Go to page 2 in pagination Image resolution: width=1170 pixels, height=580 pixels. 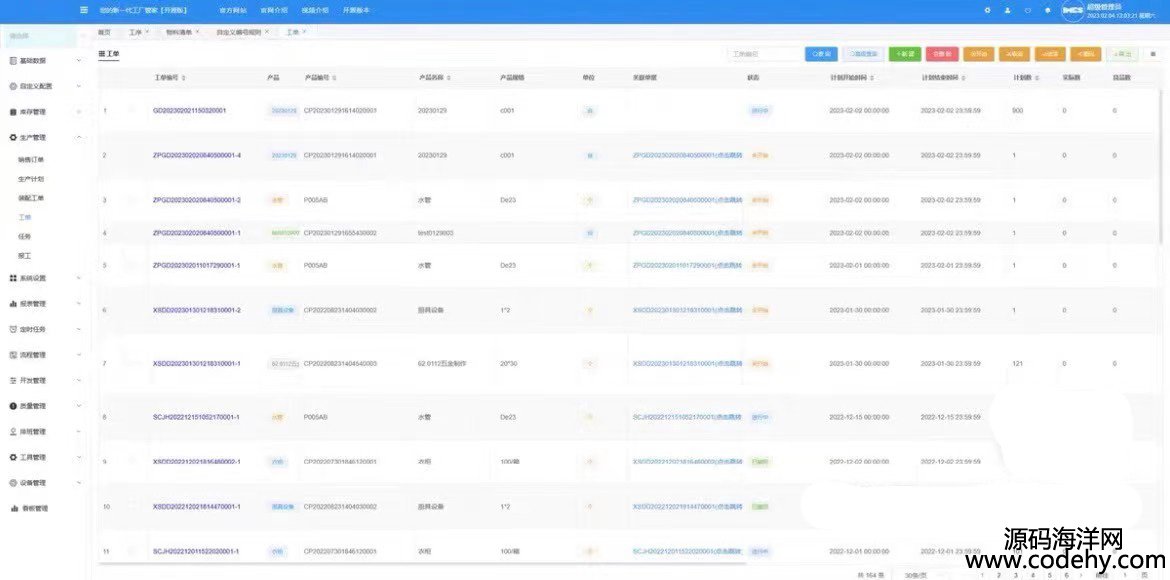pyautogui.click(x=999, y=576)
